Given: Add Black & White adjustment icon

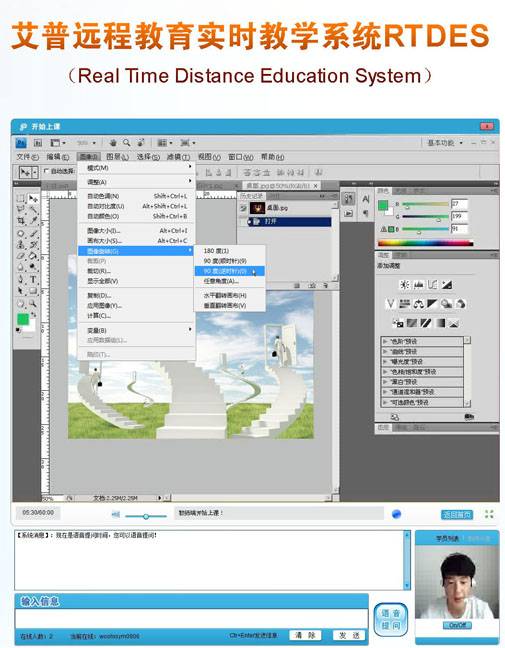Looking at the screenshot, I should pyautogui.click(x=432, y=304).
